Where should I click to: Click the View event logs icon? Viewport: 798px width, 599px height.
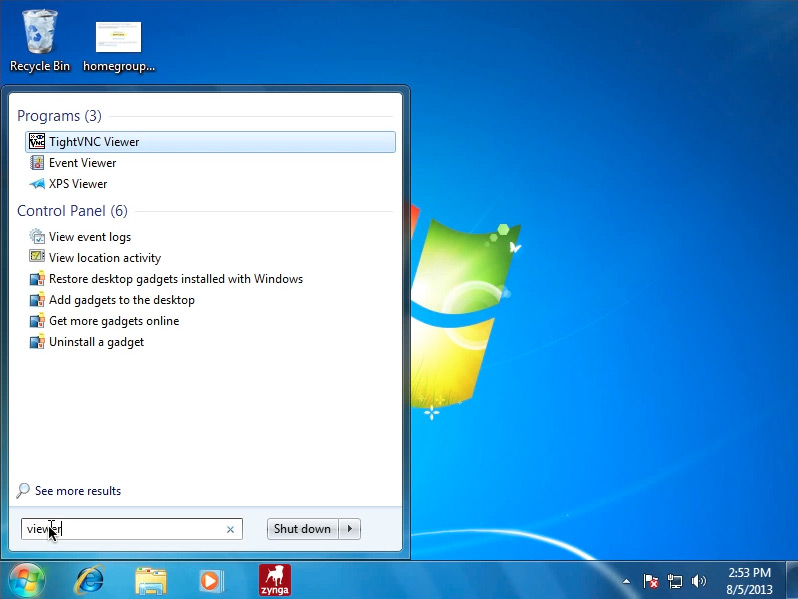pyautogui.click(x=37, y=236)
